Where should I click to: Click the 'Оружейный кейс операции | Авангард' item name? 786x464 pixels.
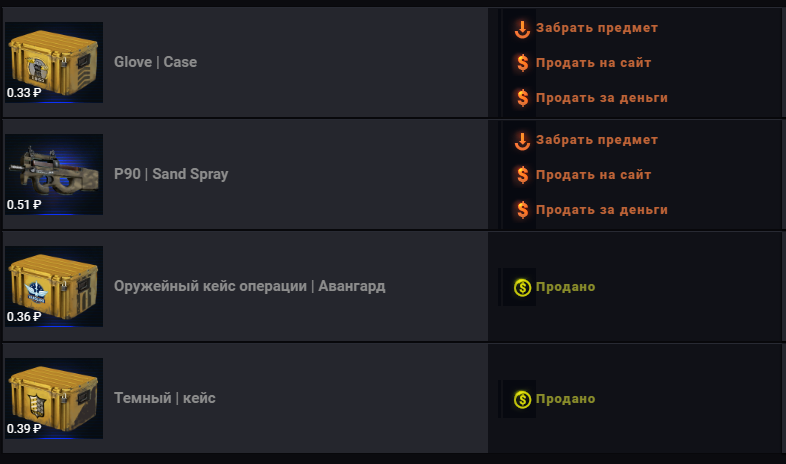(250, 286)
